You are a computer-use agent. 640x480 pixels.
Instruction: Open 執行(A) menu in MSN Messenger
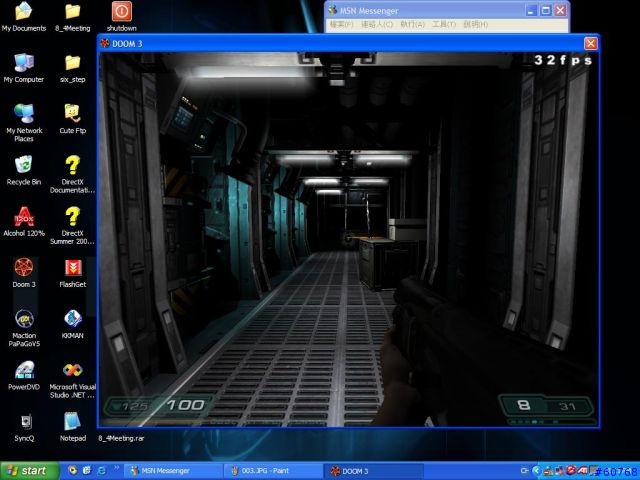coord(412,24)
